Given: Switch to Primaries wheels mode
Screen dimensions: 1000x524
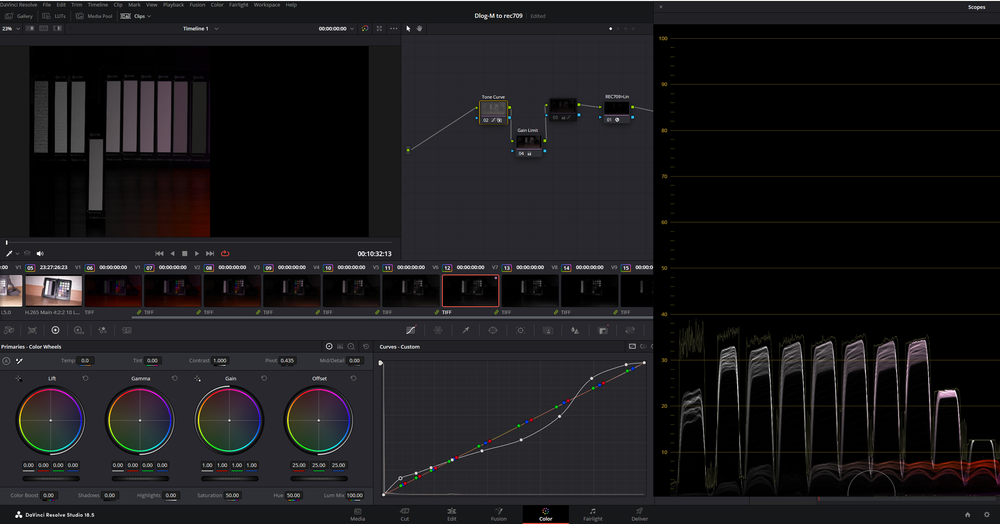Looking at the screenshot, I should click(x=329, y=347).
